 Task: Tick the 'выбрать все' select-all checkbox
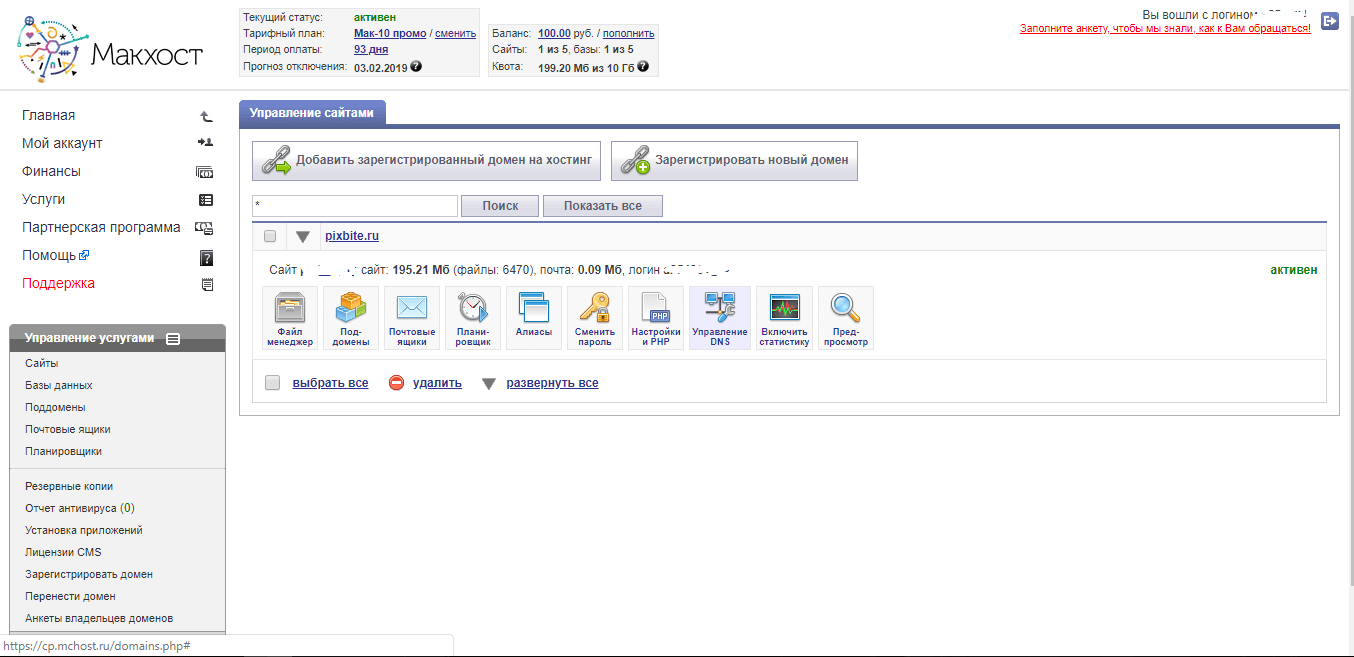coord(272,383)
